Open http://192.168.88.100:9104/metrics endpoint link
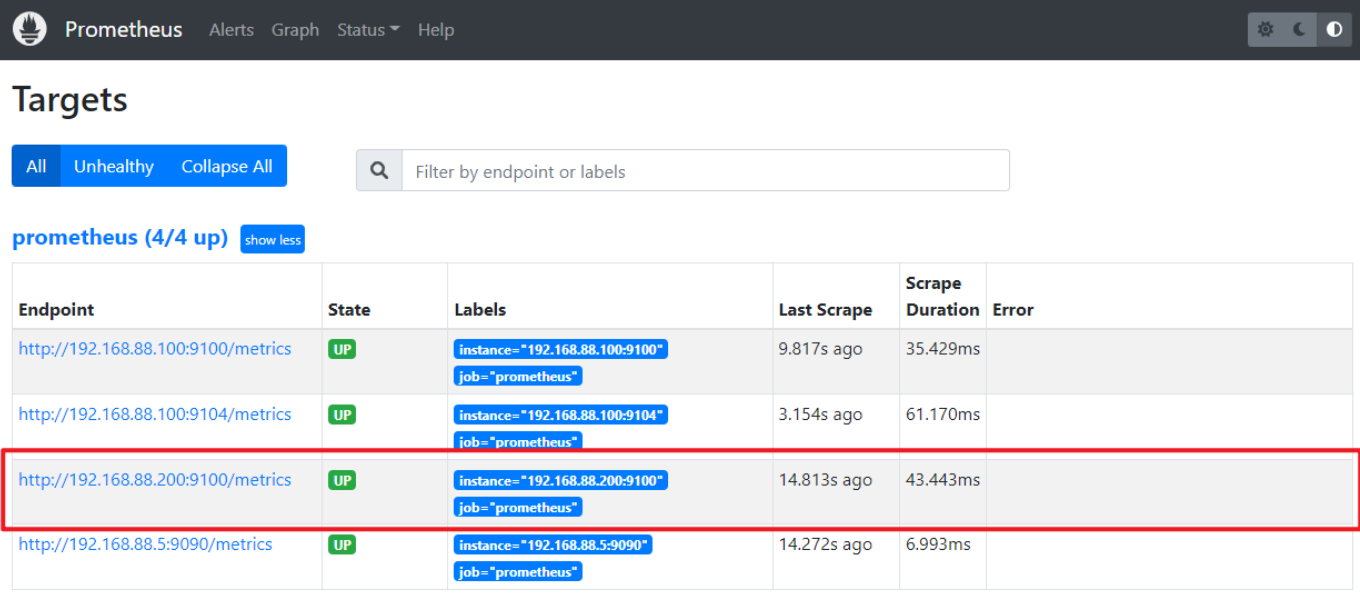The height and width of the screenshot is (595, 1360). pos(155,414)
